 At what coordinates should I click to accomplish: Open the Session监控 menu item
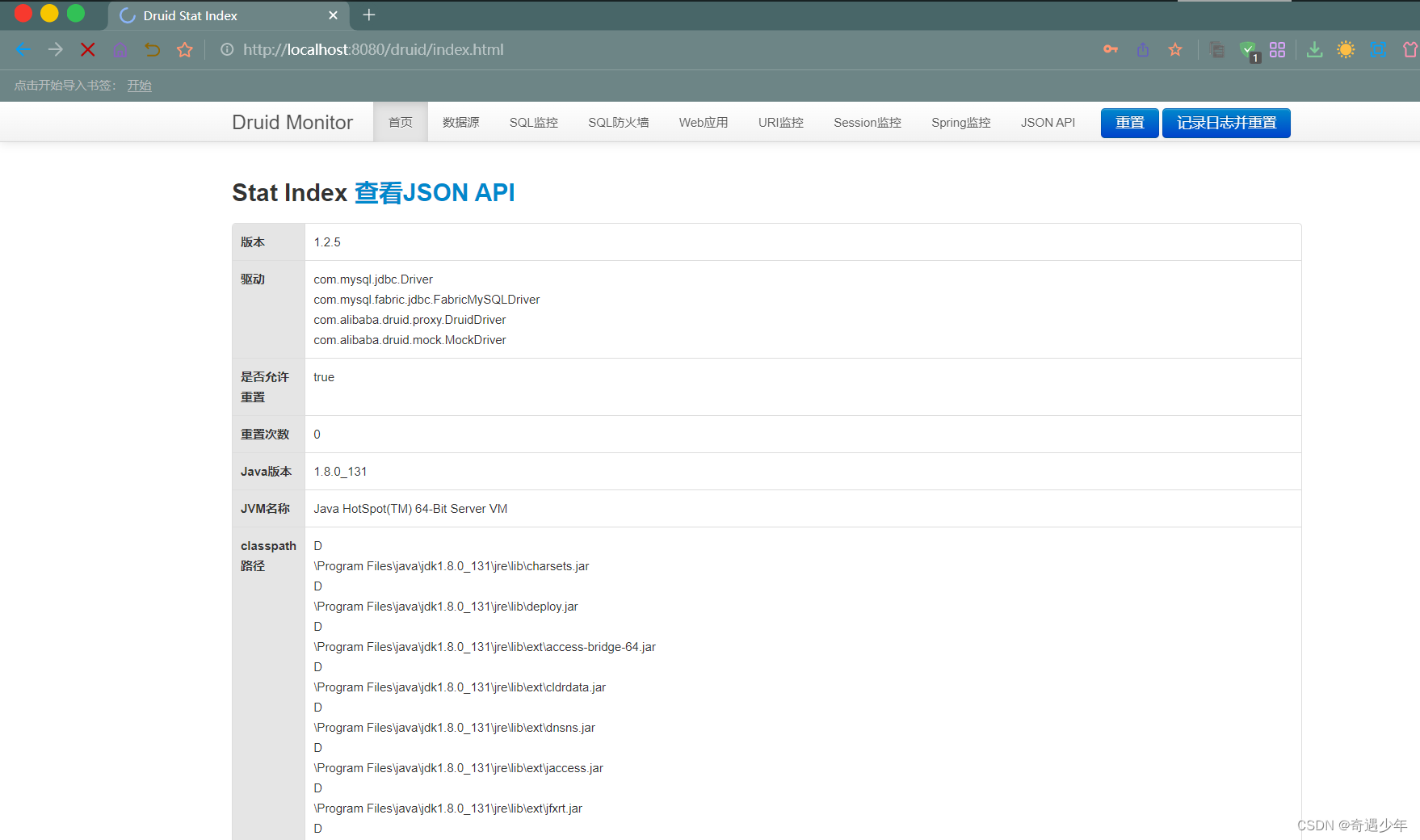point(868,122)
